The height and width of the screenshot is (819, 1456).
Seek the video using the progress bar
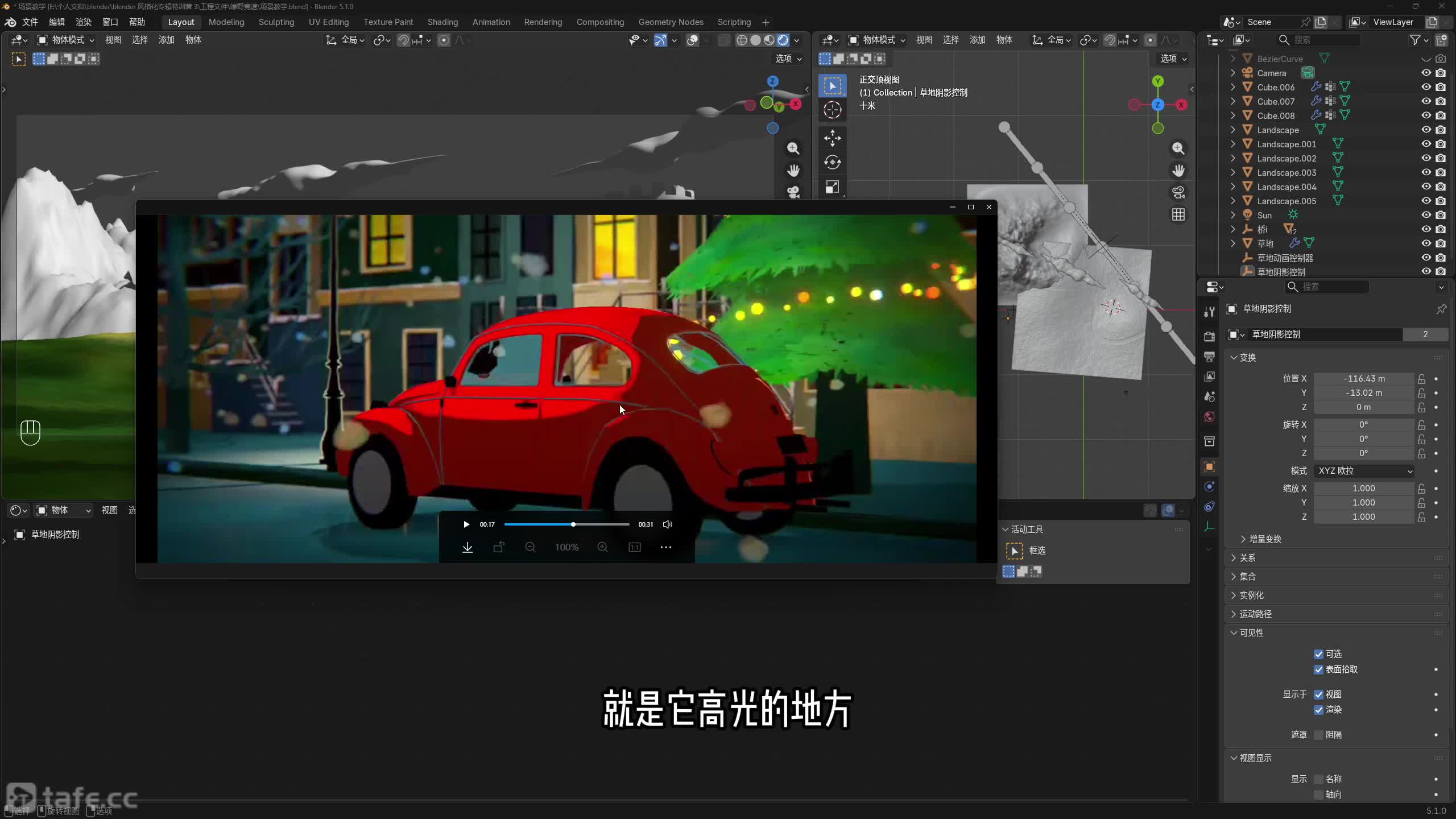(x=566, y=524)
